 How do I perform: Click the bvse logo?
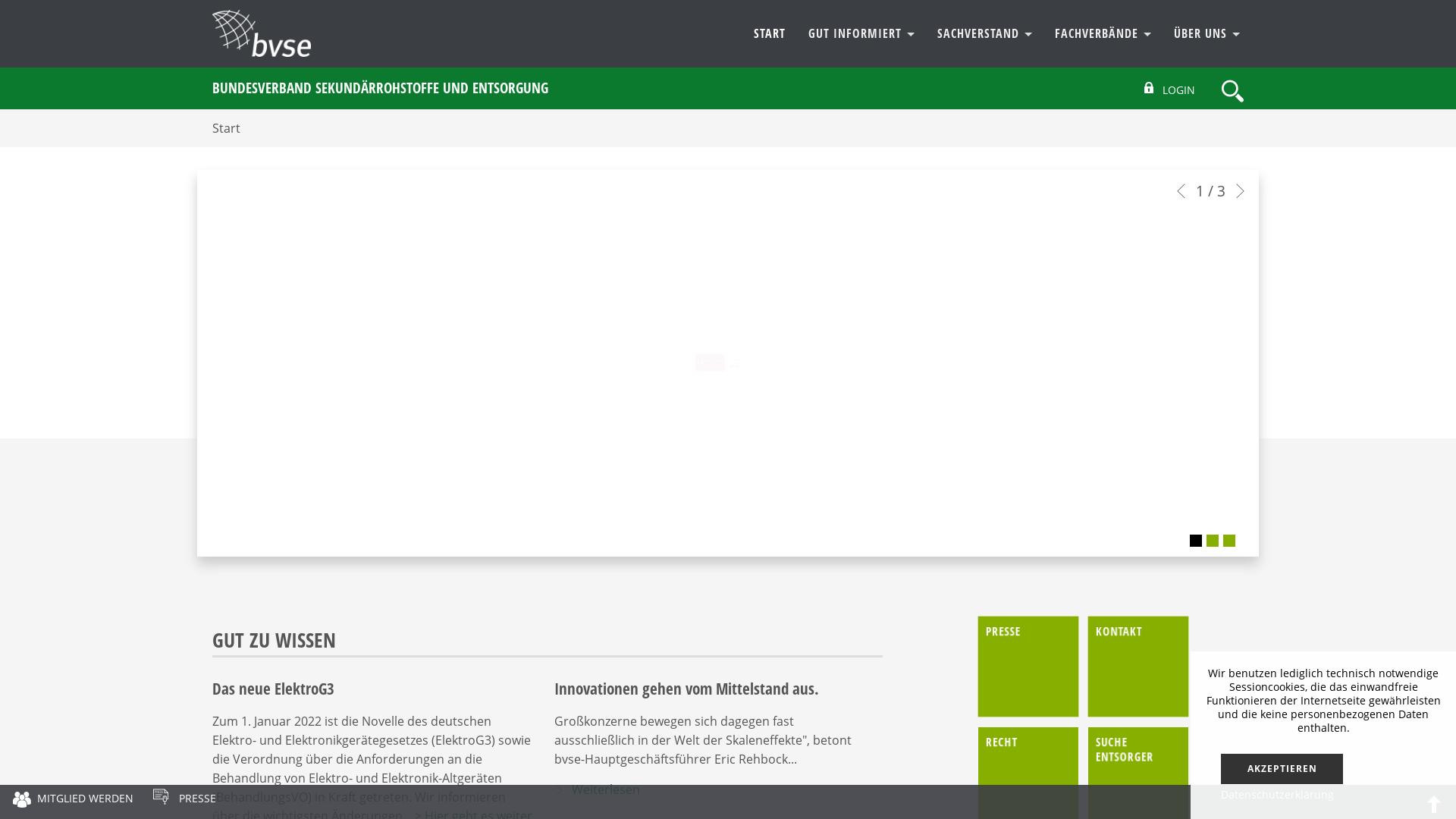(261, 33)
